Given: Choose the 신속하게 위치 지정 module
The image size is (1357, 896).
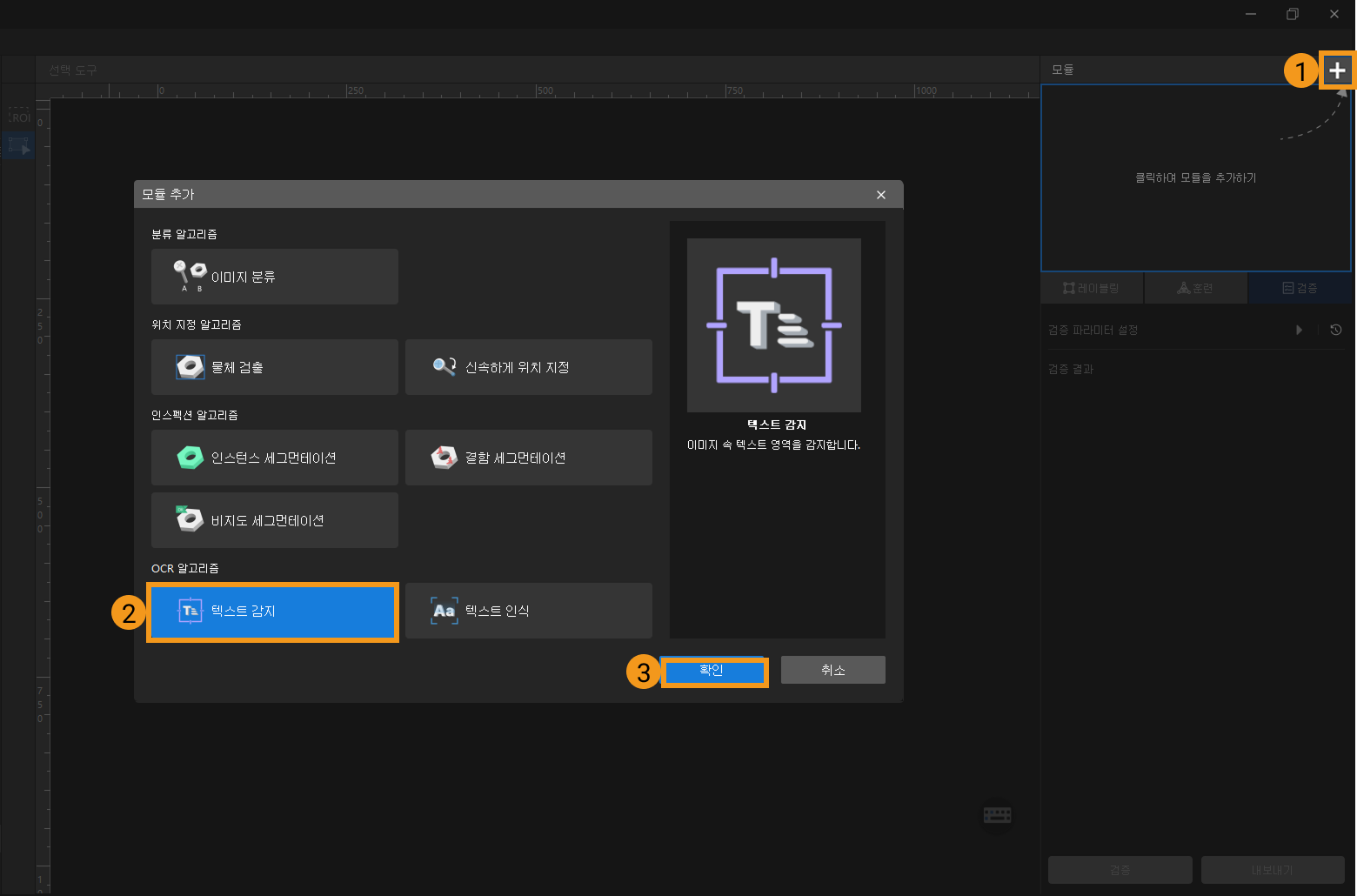Looking at the screenshot, I should tap(528, 367).
